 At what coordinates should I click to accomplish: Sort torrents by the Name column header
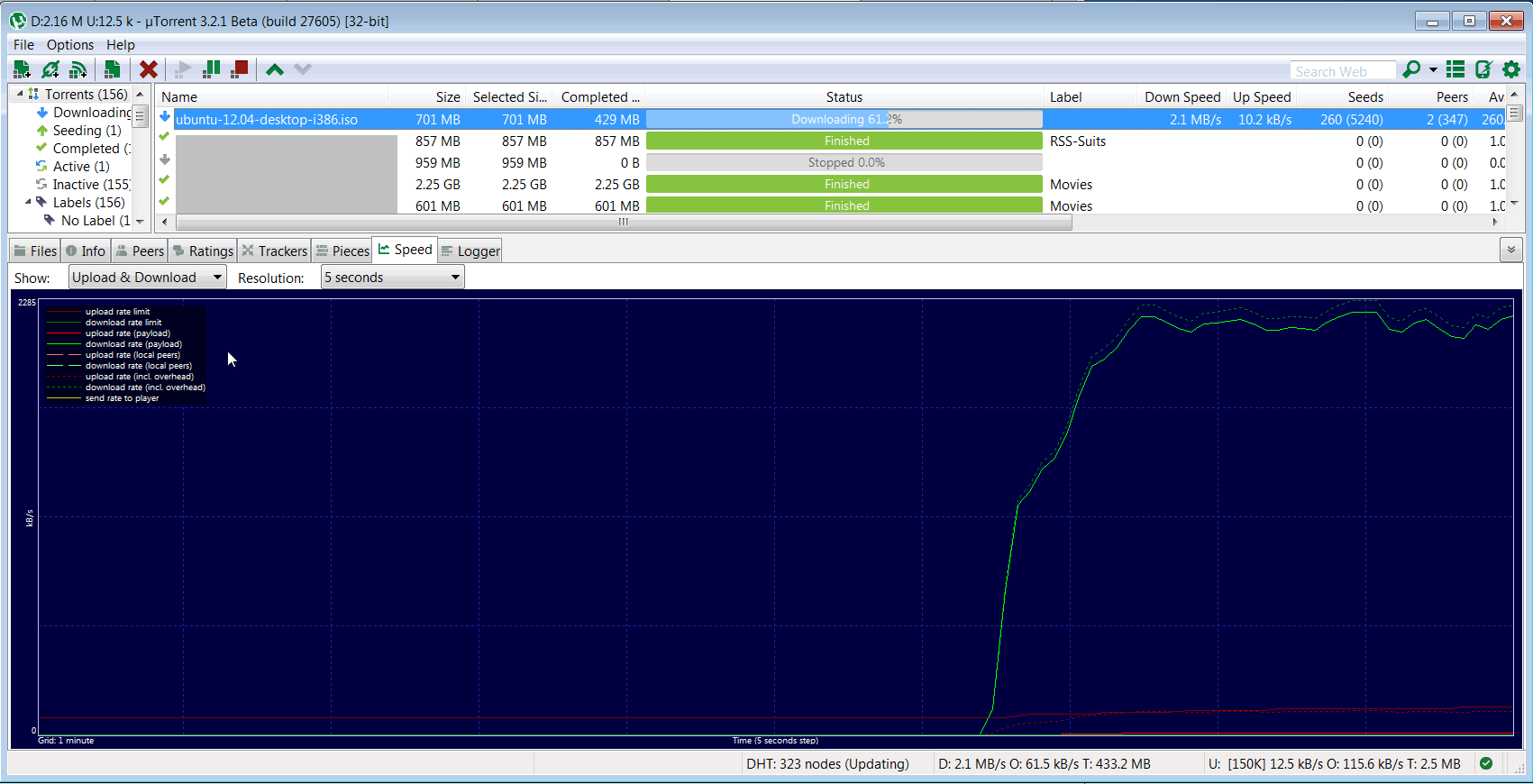(273, 97)
